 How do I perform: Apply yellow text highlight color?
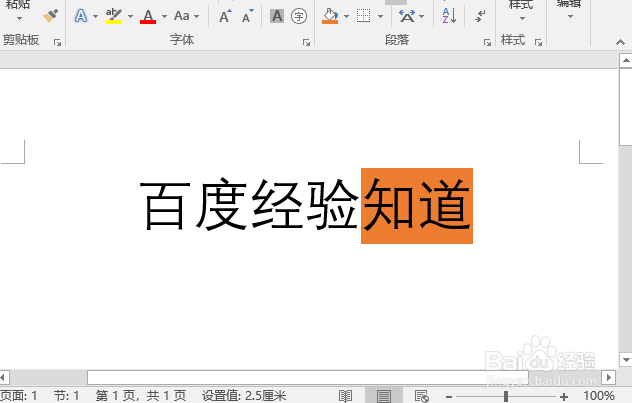[114, 16]
